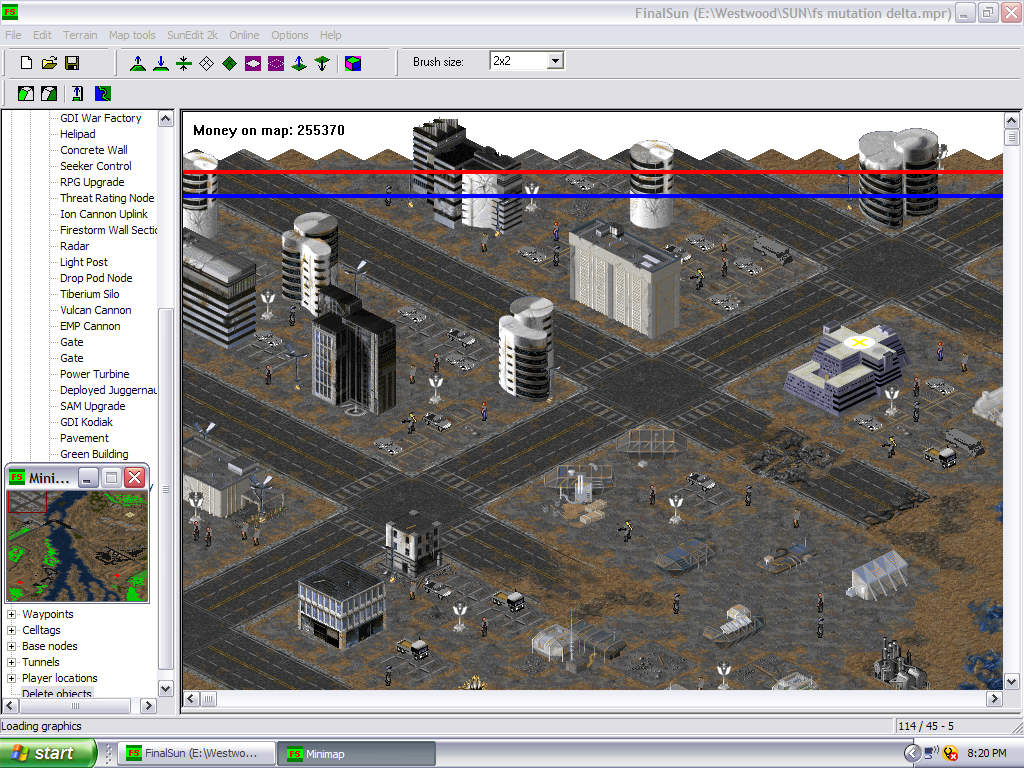Select Ion Cannon Uplink in object tree

tap(104, 214)
